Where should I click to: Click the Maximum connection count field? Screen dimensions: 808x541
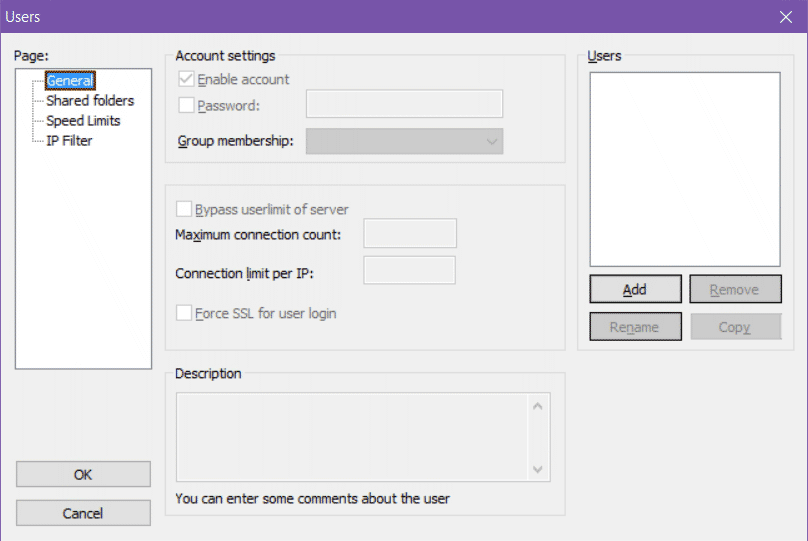tap(409, 234)
